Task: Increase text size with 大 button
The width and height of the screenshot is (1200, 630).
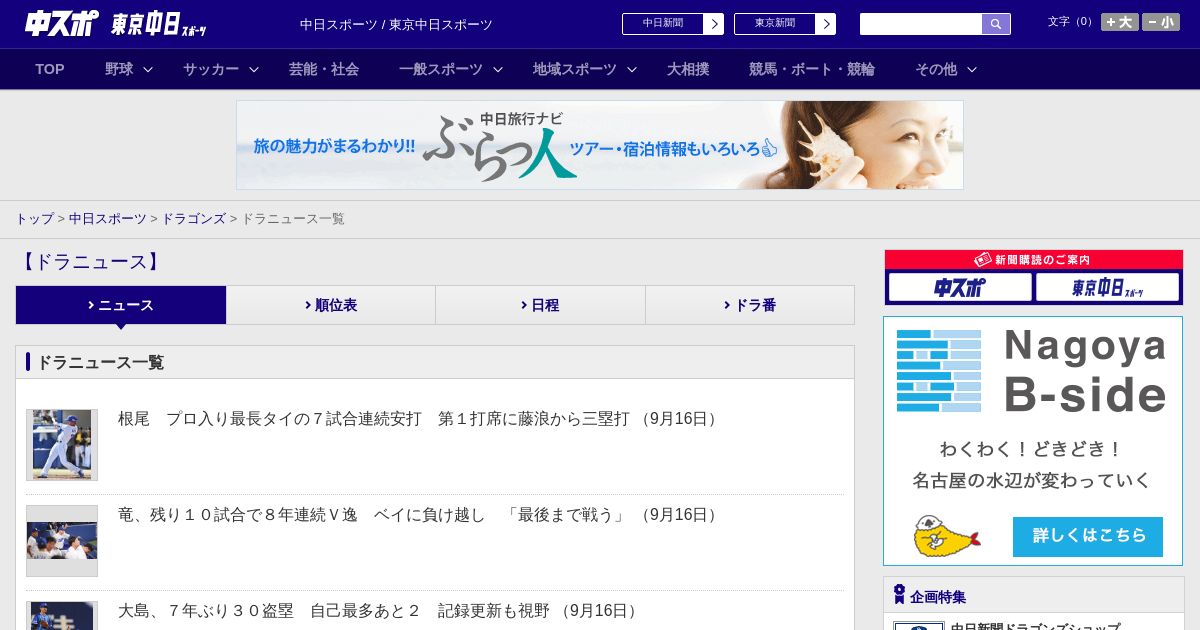Action: 1120,22
